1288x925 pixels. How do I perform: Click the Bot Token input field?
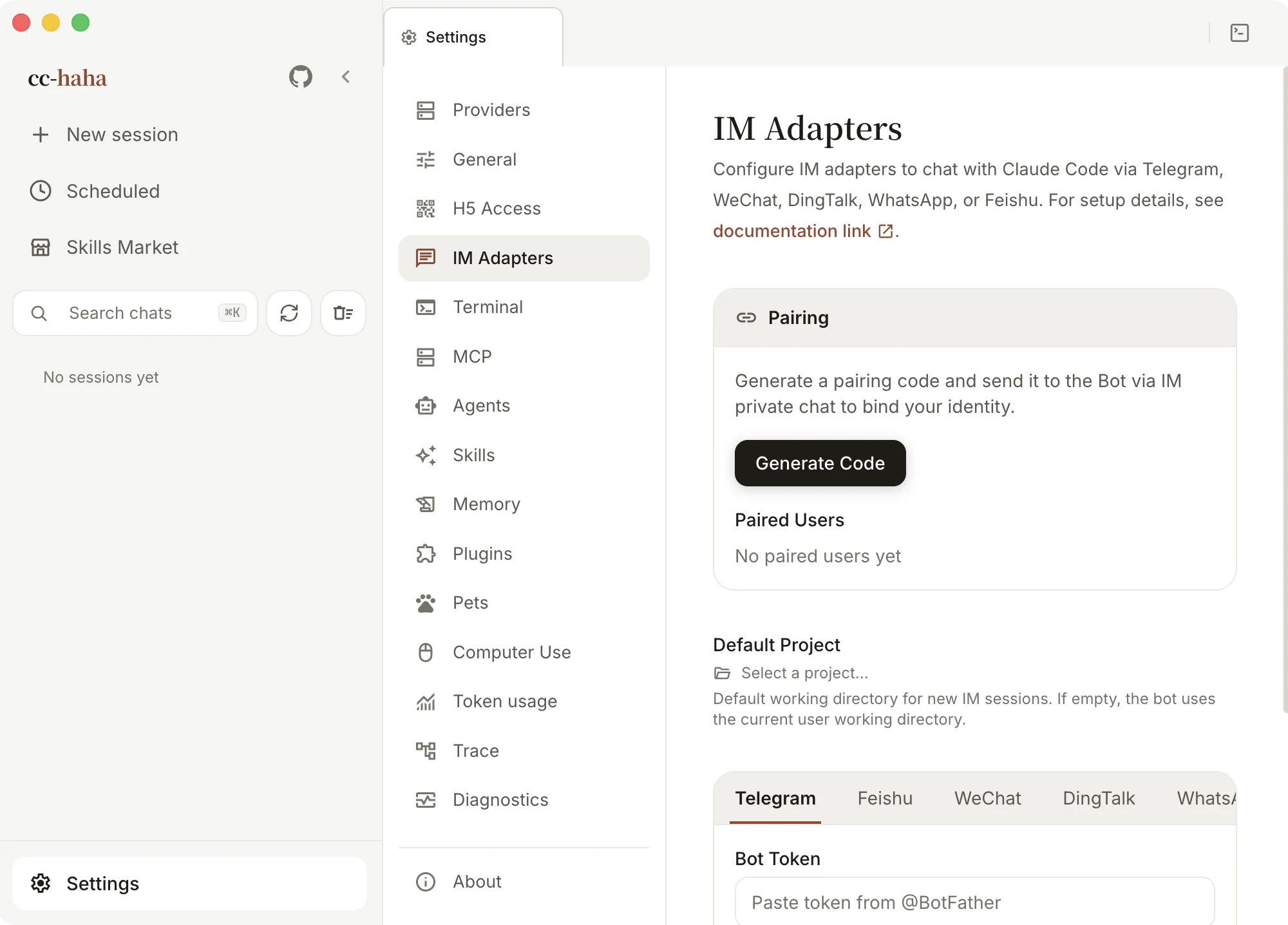974,902
